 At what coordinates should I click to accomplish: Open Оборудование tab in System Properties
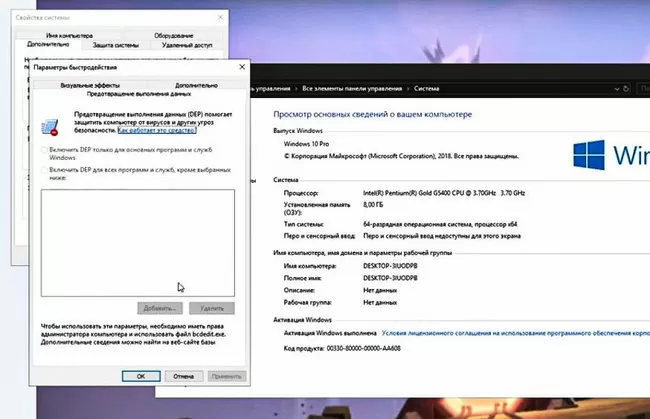coord(174,36)
